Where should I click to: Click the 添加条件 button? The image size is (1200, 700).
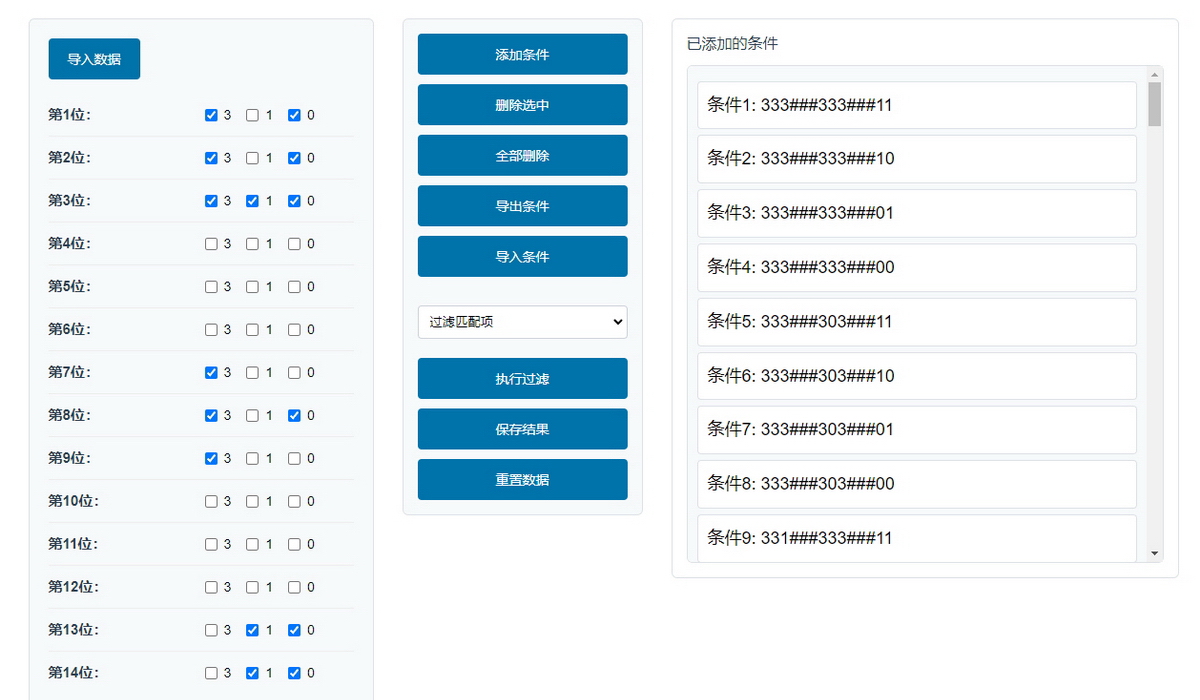(522, 54)
